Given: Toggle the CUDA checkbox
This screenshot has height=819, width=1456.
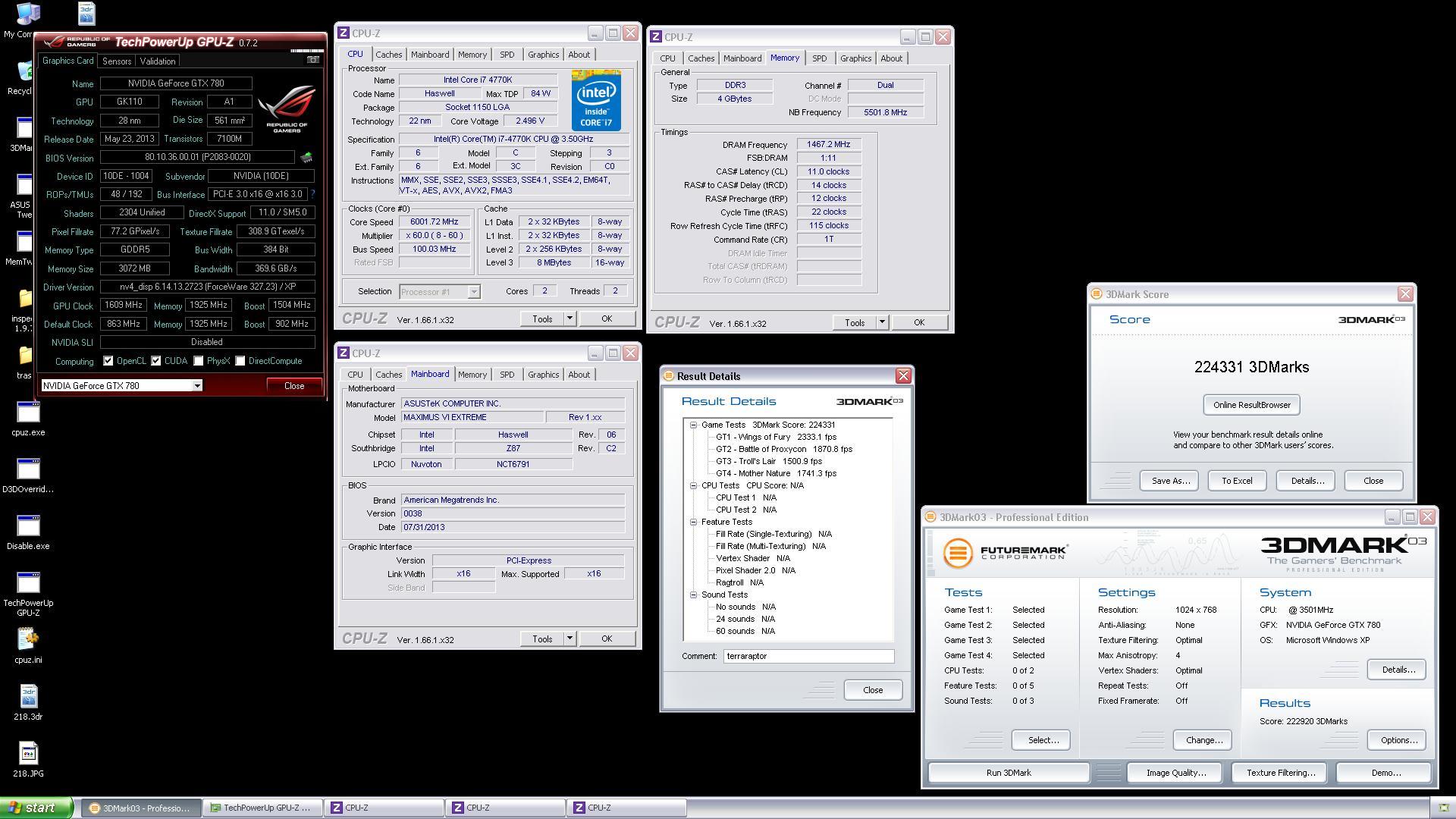Looking at the screenshot, I should 156,361.
